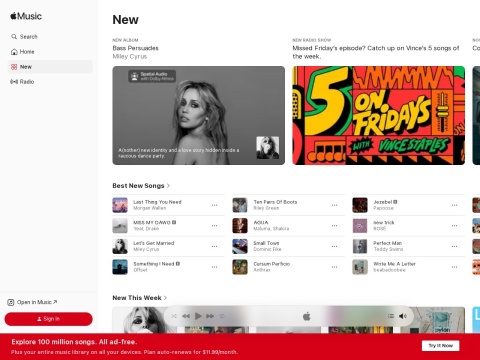Click Small Town album artwork
The width and height of the screenshot is (480, 360).
click(x=240, y=246)
